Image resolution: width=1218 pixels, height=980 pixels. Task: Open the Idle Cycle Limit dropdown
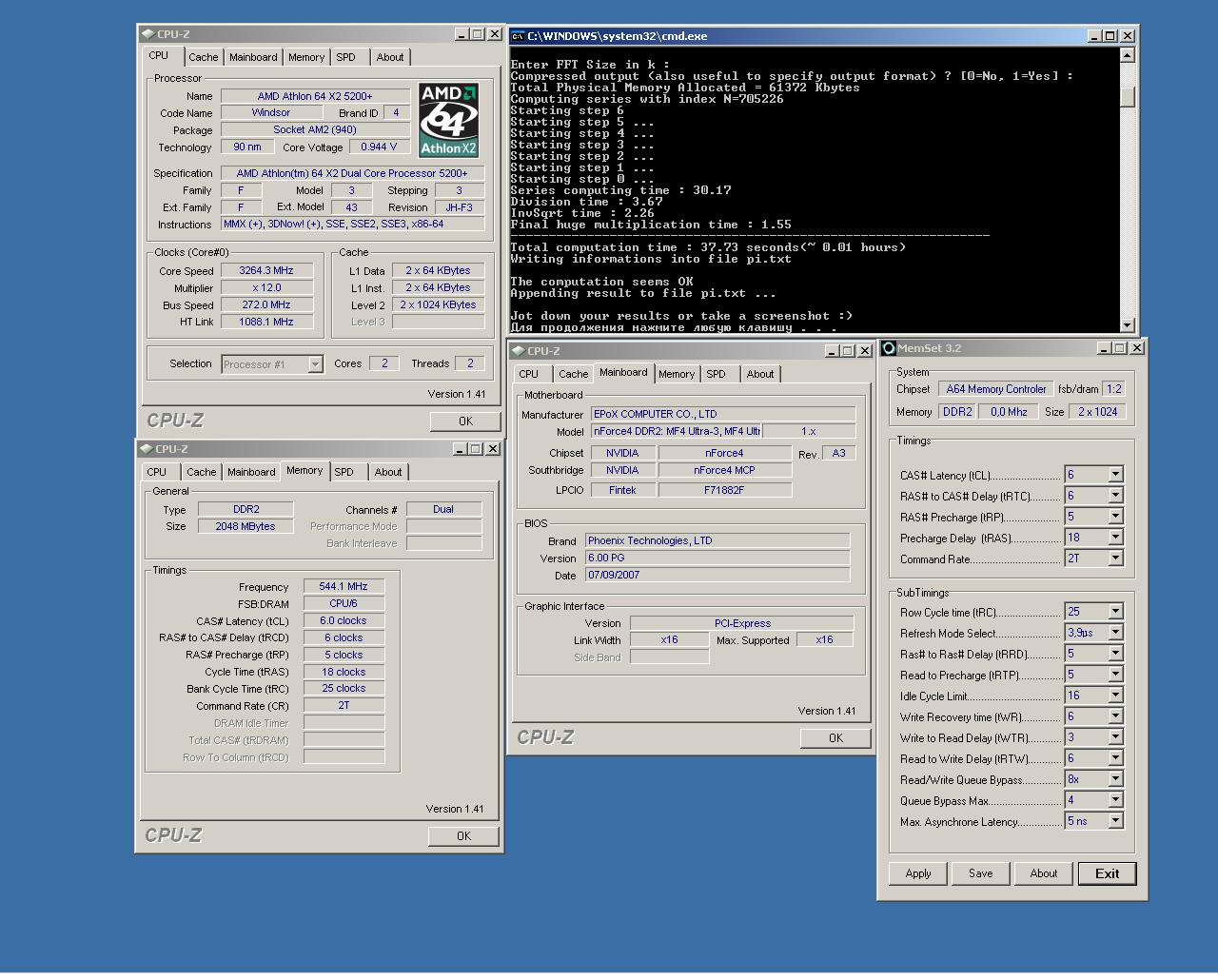click(1115, 695)
